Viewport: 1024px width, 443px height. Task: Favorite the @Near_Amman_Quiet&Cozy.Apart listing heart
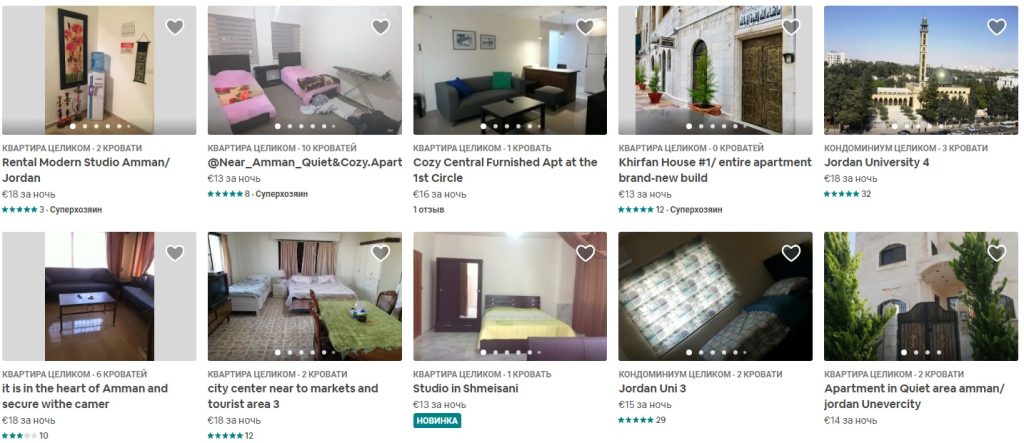tap(380, 27)
